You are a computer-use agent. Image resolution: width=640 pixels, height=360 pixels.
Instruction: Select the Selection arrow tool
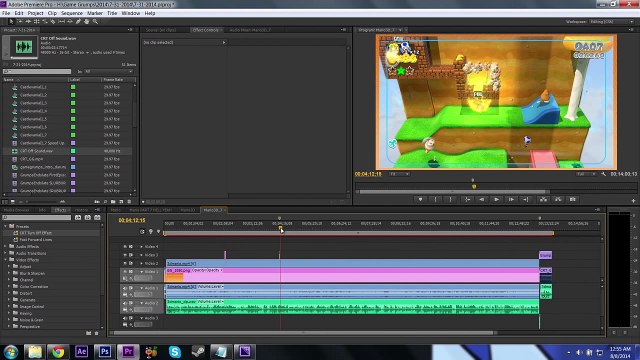click(x=11, y=21)
